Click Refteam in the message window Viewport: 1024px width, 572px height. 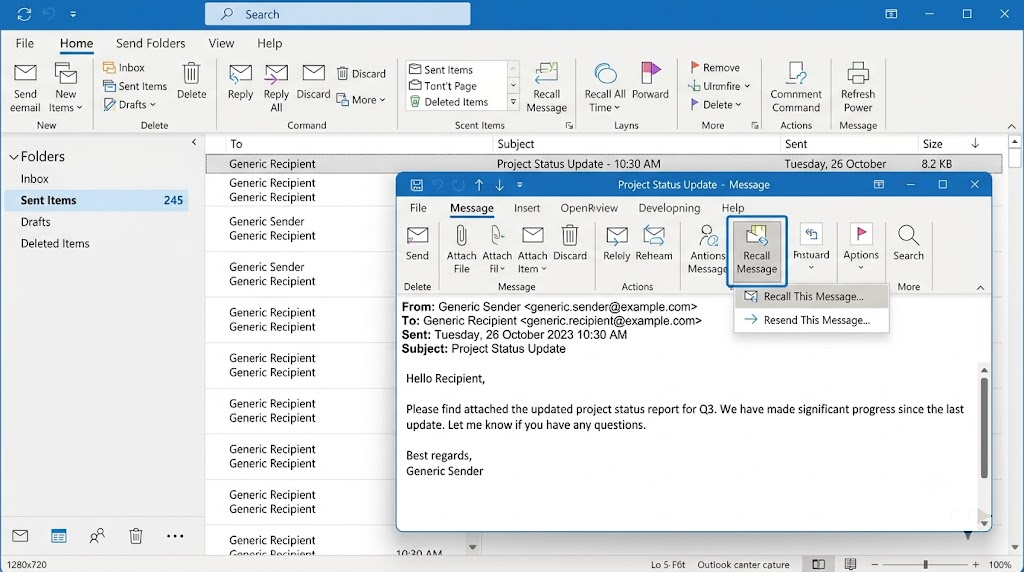(654, 243)
